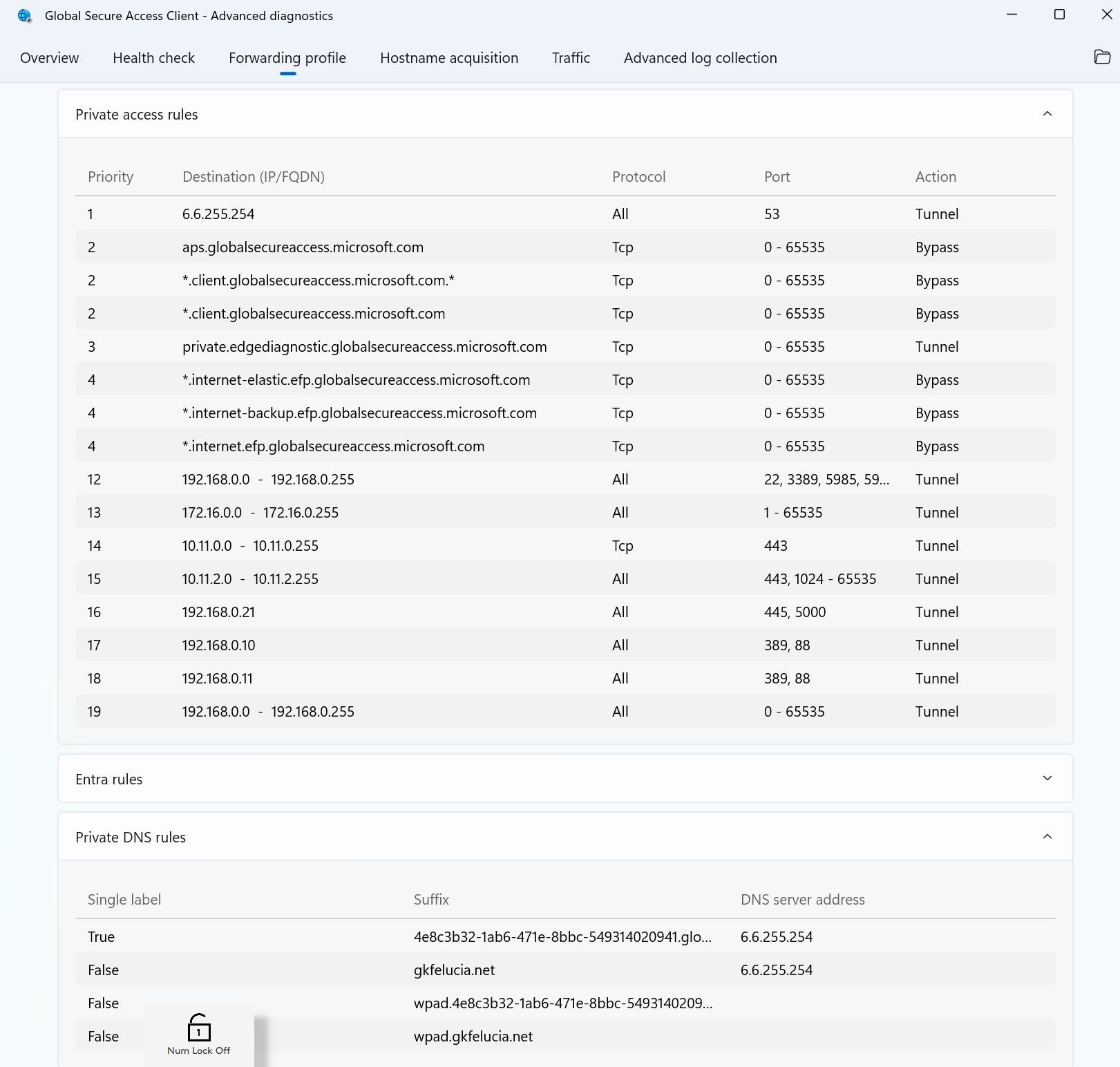The width and height of the screenshot is (1120, 1067).
Task: Click port list 22, 3389, 5985, 59...
Action: [x=827, y=480]
